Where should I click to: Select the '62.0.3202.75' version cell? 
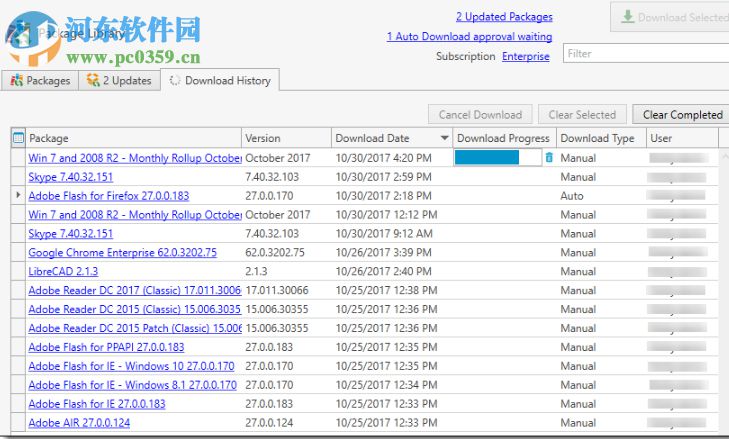pyautogui.click(x=286, y=253)
